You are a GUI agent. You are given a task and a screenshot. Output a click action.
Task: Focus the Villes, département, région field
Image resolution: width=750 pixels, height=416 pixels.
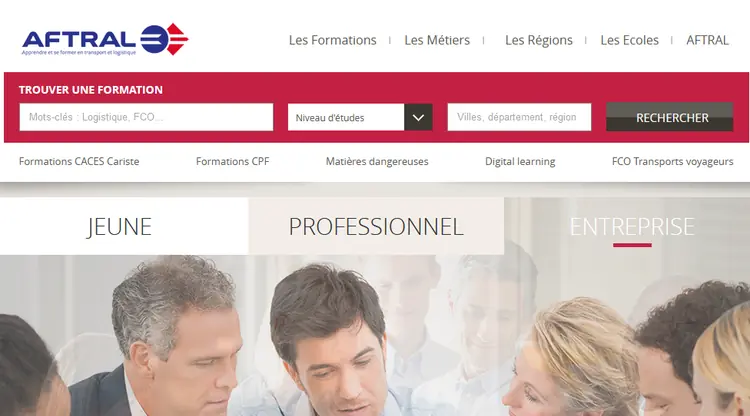click(x=519, y=117)
